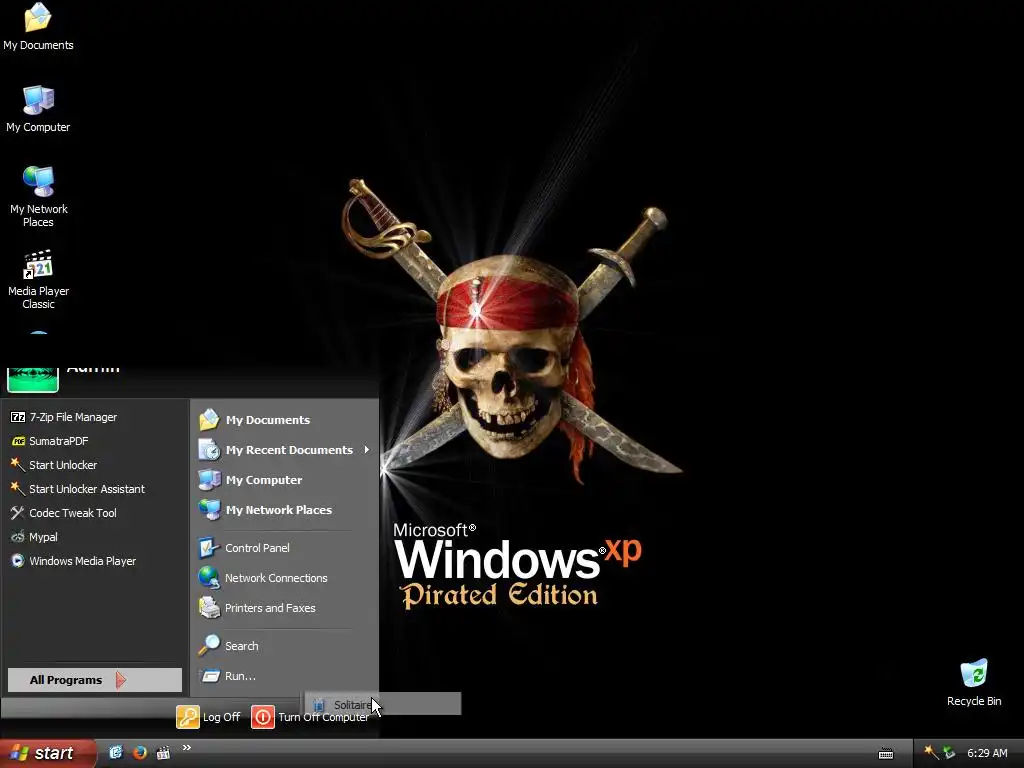The height and width of the screenshot is (768, 1024).
Task: Click the Admin user account picture
Action: (x=33, y=379)
